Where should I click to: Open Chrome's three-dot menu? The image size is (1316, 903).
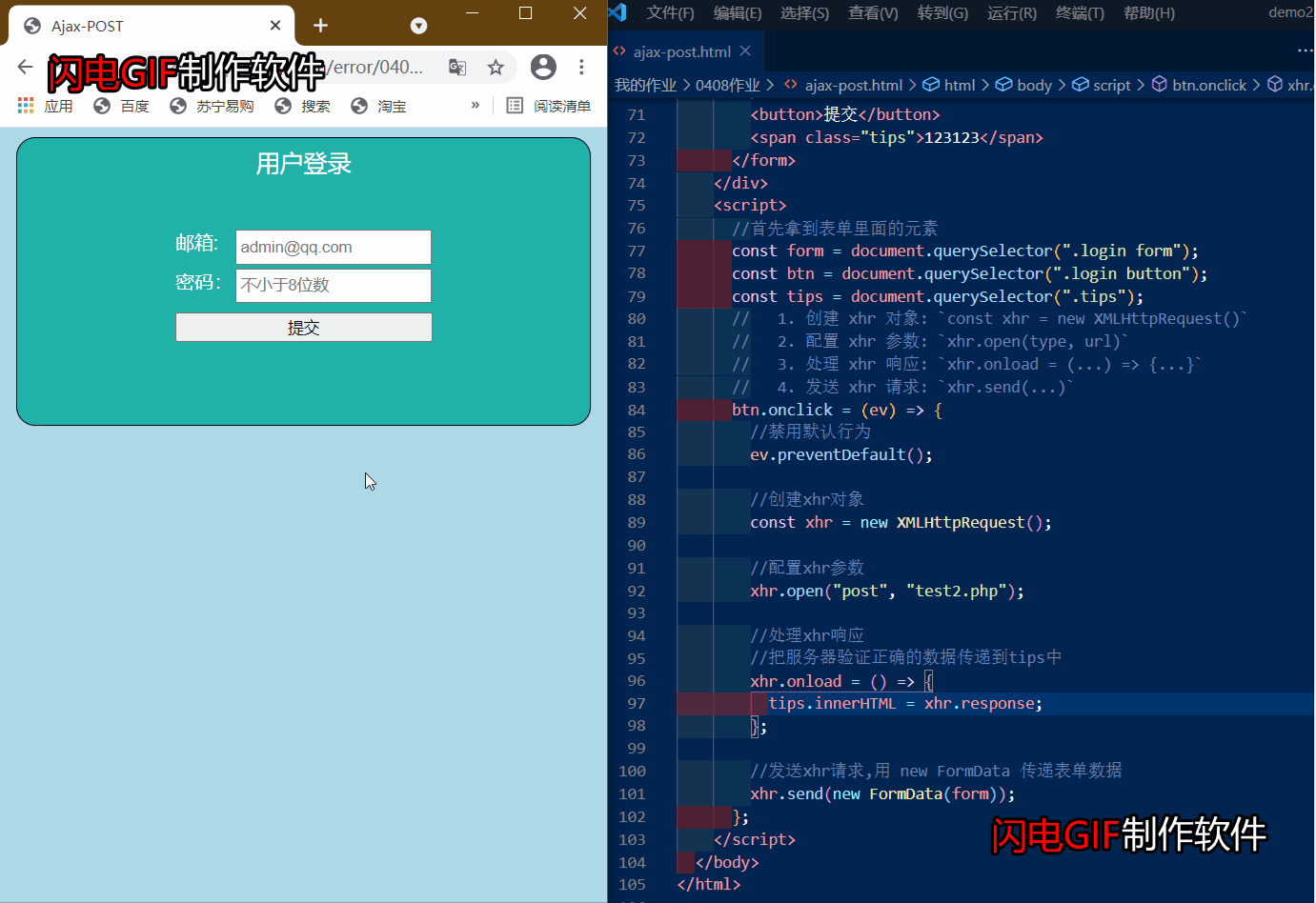(581, 67)
